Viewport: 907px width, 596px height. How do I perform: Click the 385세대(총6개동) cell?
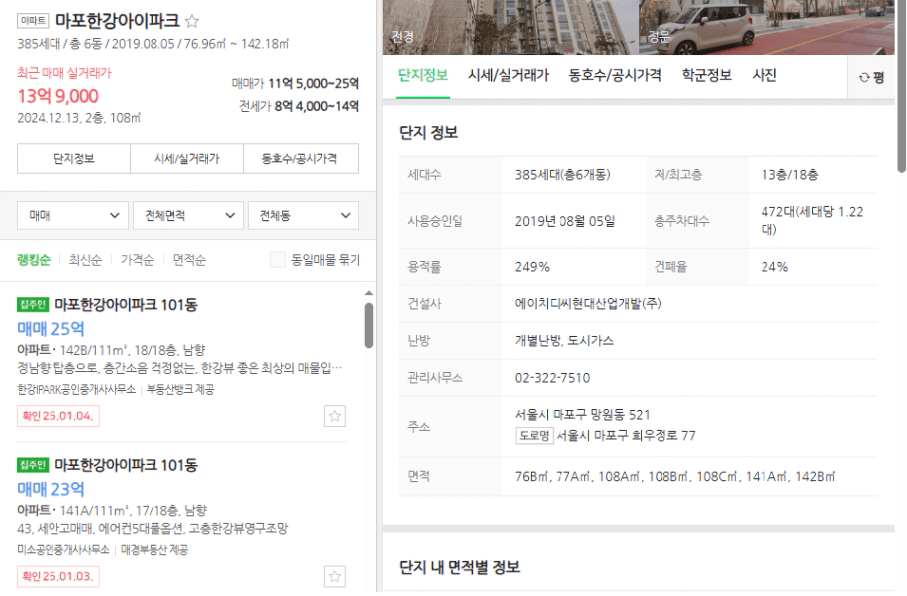click(x=562, y=175)
